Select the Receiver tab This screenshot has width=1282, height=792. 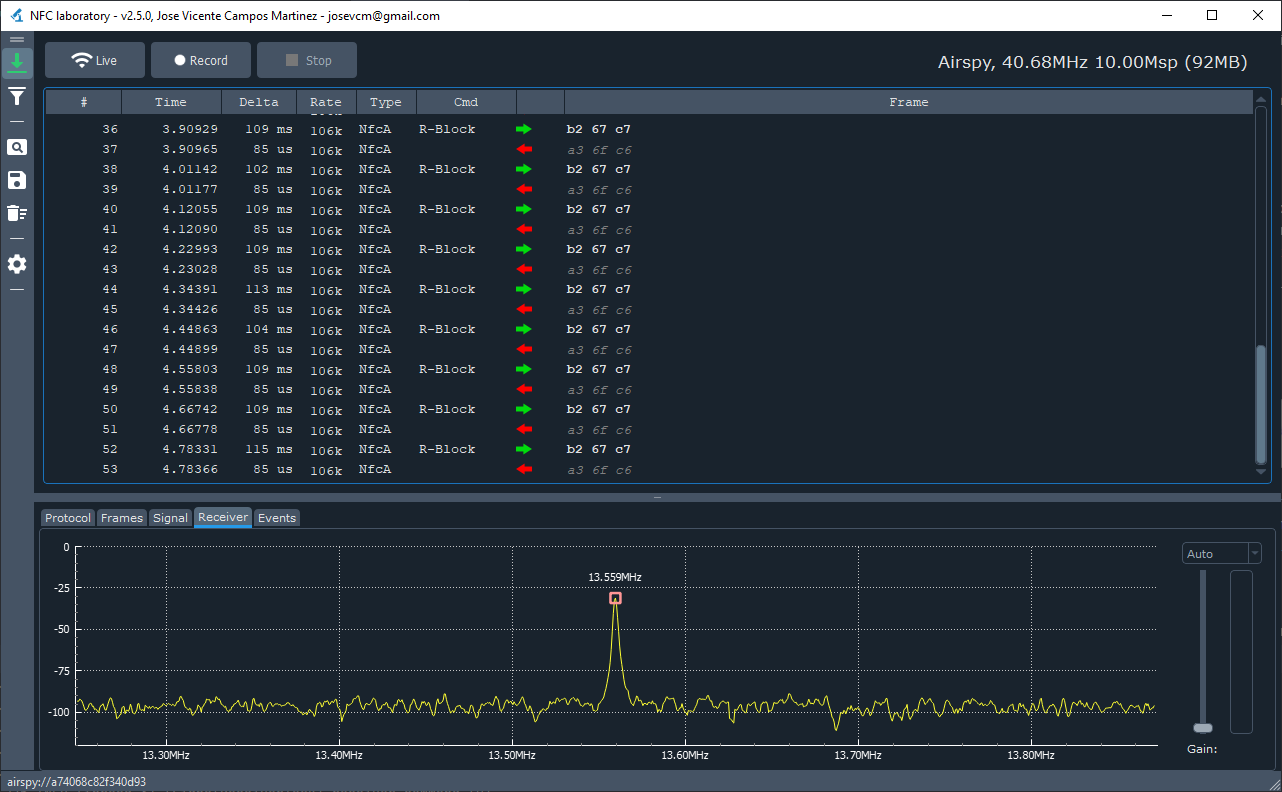click(x=223, y=517)
